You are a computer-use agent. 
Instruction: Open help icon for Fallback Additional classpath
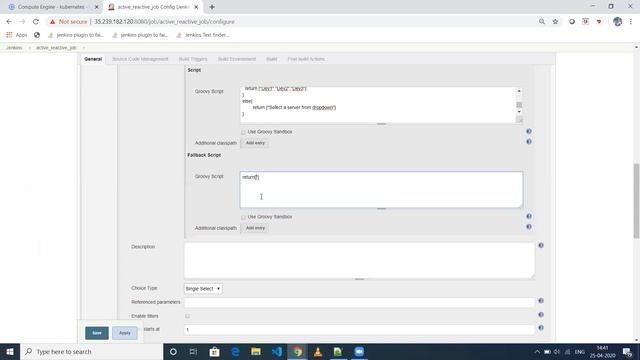coord(529,227)
